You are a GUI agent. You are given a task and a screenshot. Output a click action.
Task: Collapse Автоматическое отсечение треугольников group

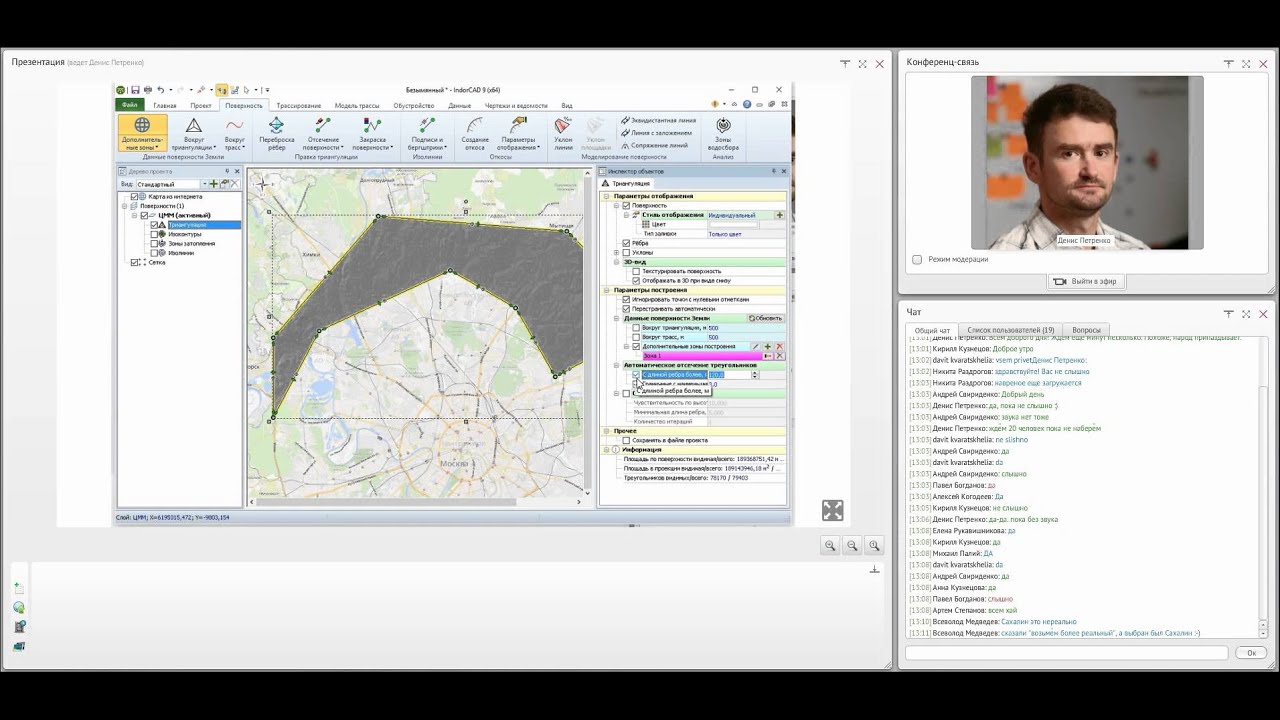[616, 365]
